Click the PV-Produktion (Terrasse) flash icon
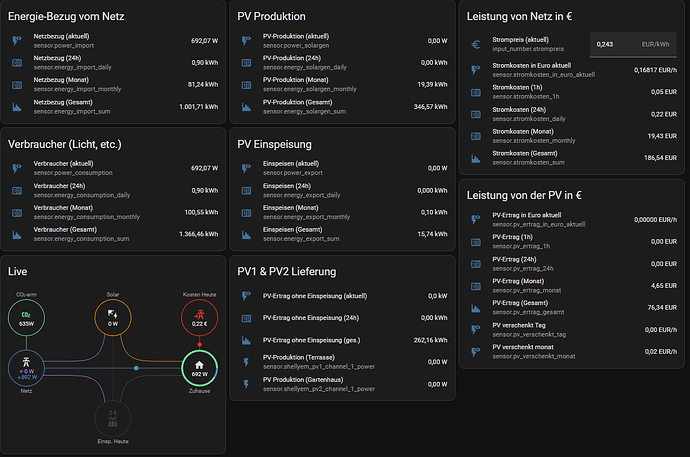Screen dimensions: 690x457 (x=246, y=362)
